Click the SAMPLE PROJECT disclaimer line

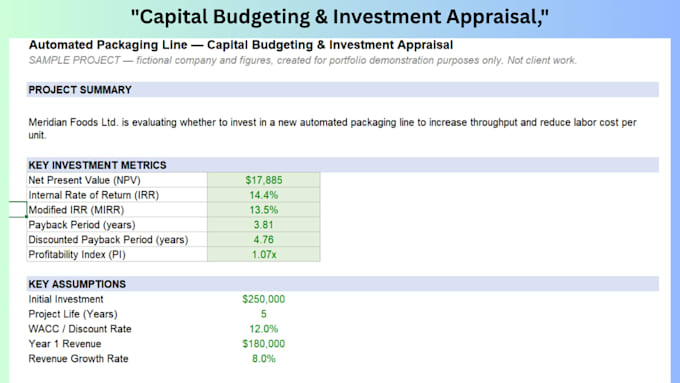[x=303, y=60]
